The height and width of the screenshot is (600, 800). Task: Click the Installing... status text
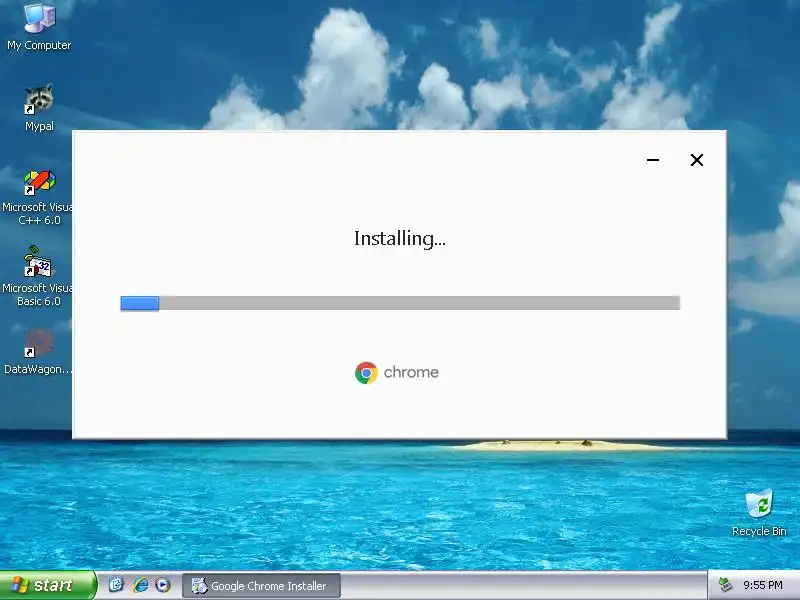click(x=399, y=238)
